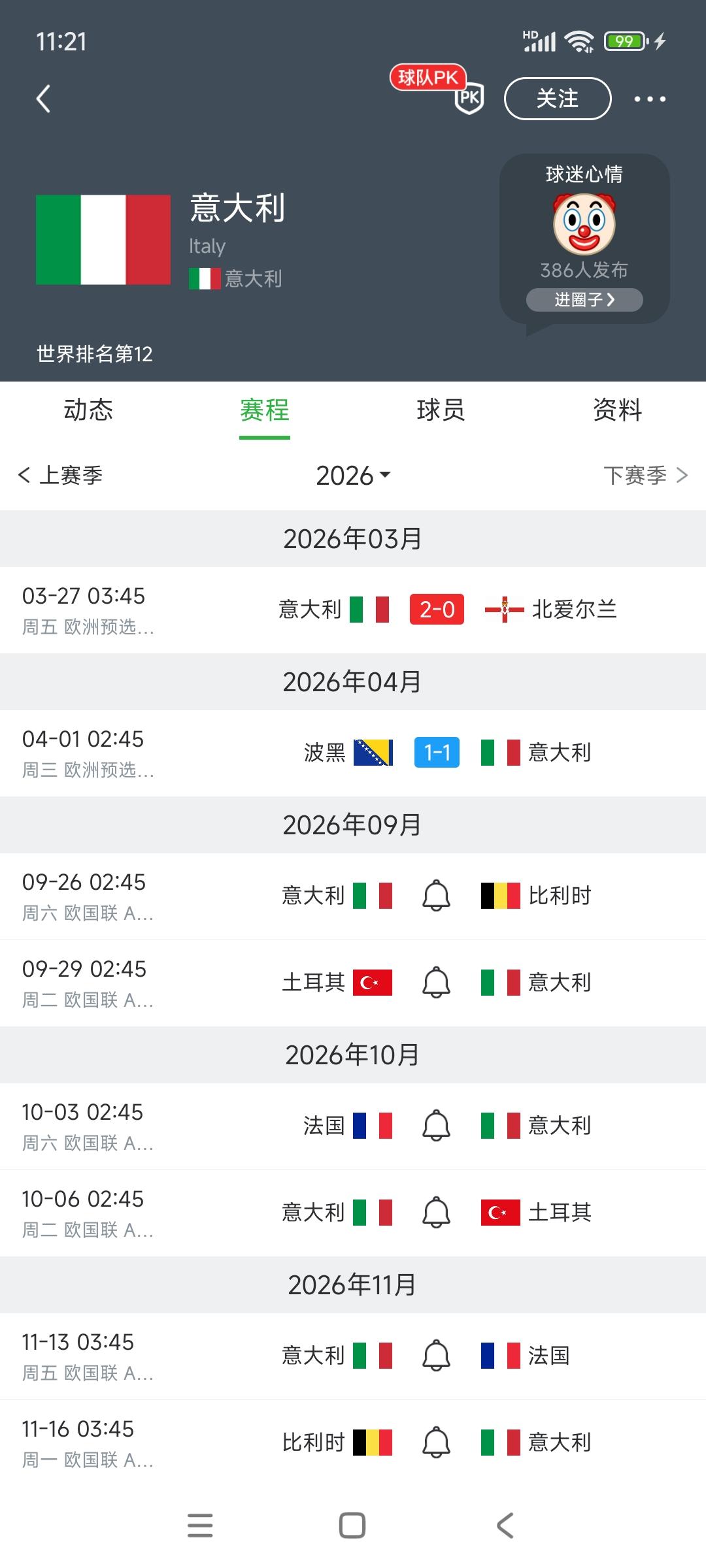The height and width of the screenshot is (1568, 706).
Task: Switch to the 球员 tab
Action: click(441, 410)
